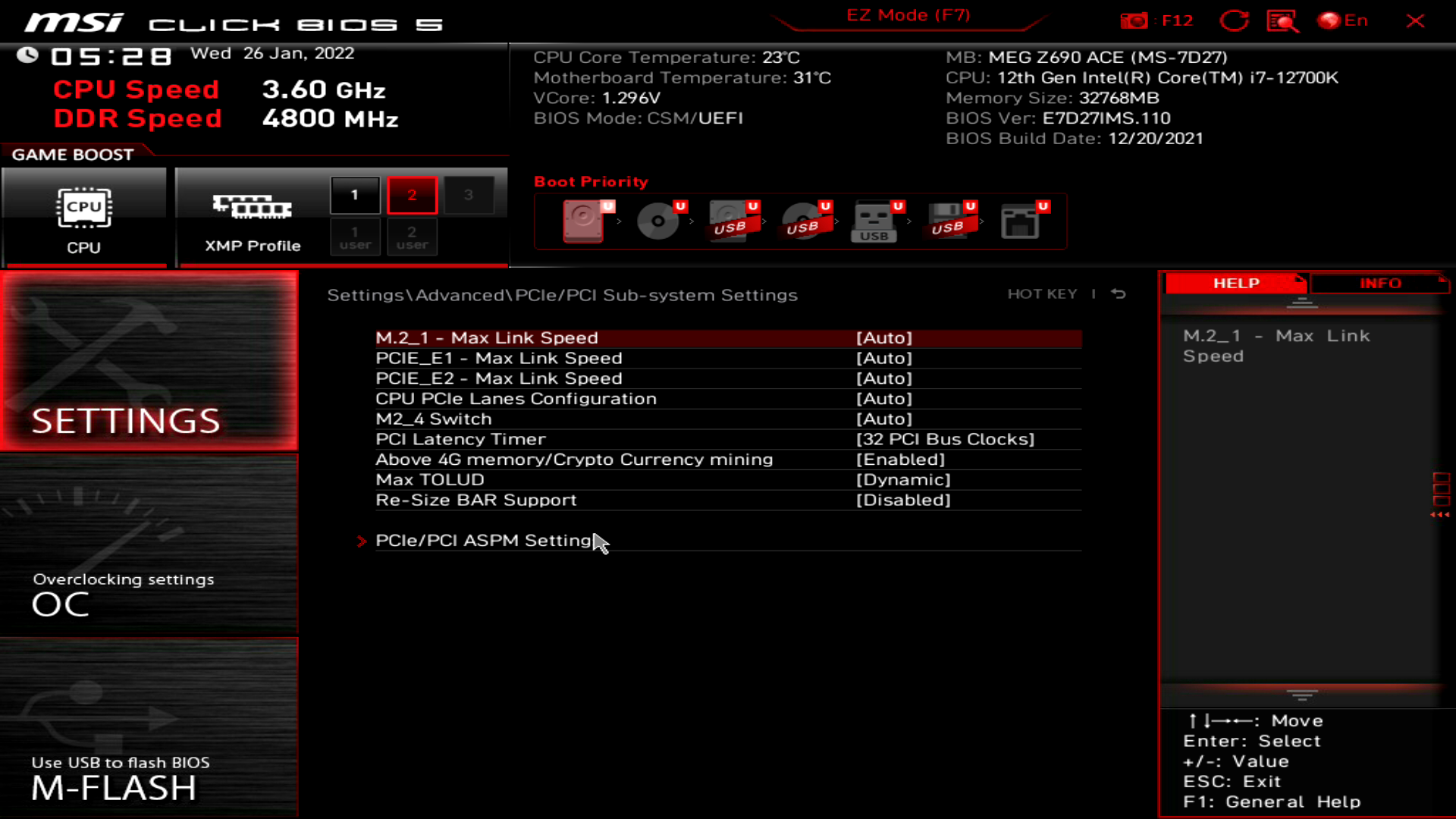Click the refresh icon in the title bar
Image resolution: width=1456 pixels, height=819 pixels.
tap(1235, 20)
